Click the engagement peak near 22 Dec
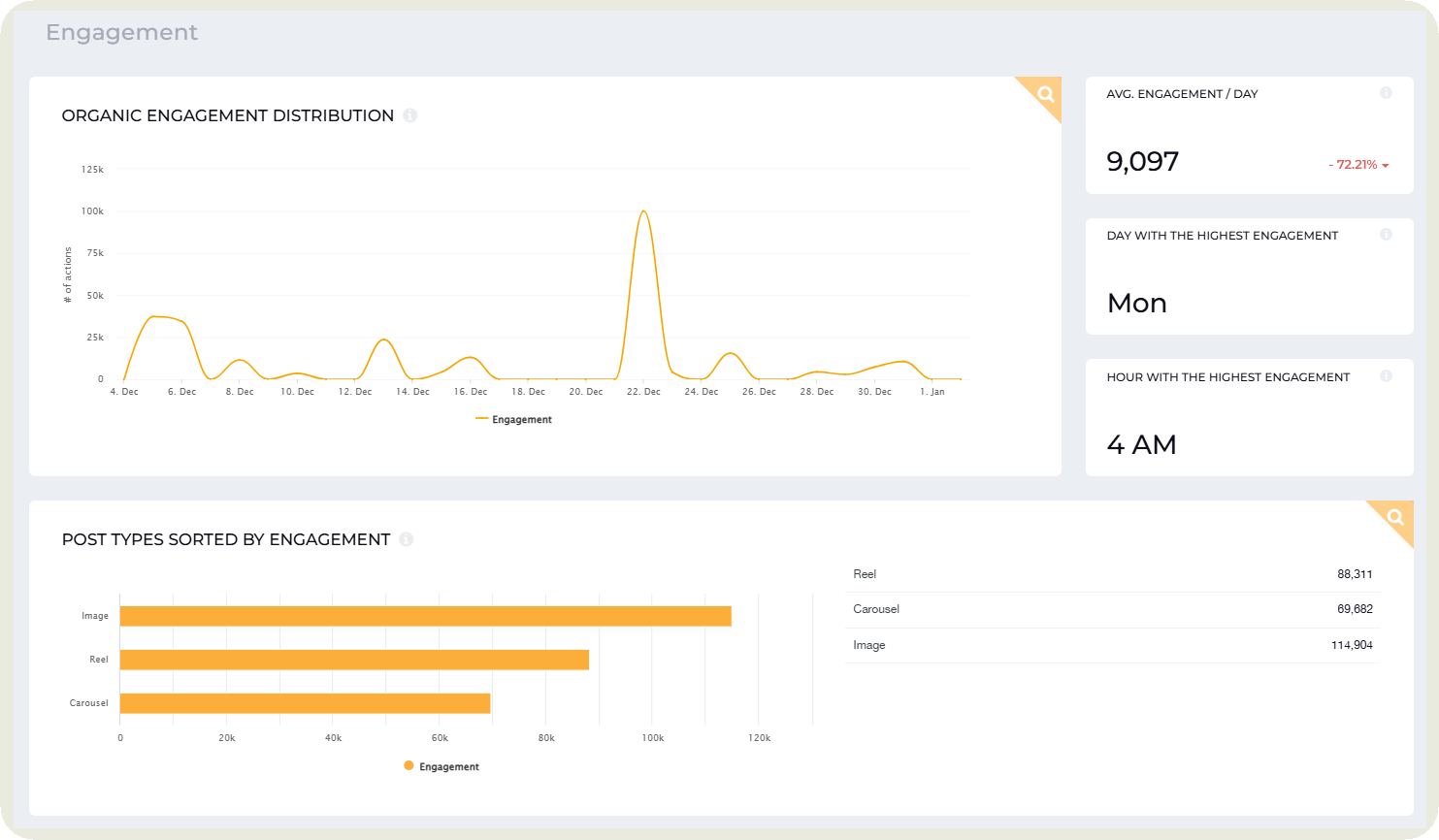The height and width of the screenshot is (840, 1439). click(x=642, y=211)
